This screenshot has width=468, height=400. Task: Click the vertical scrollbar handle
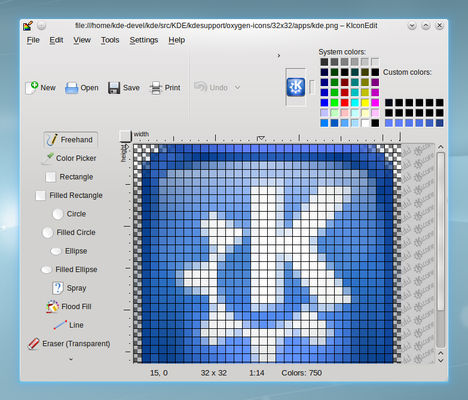click(x=440, y=231)
